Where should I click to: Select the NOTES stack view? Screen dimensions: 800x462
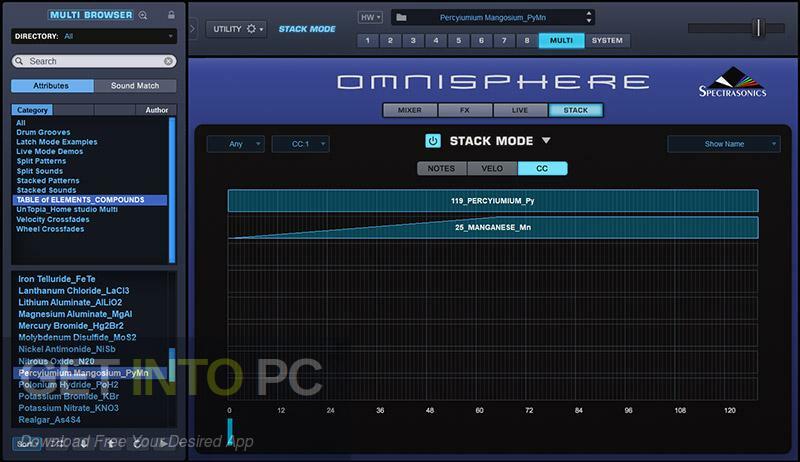point(441,168)
